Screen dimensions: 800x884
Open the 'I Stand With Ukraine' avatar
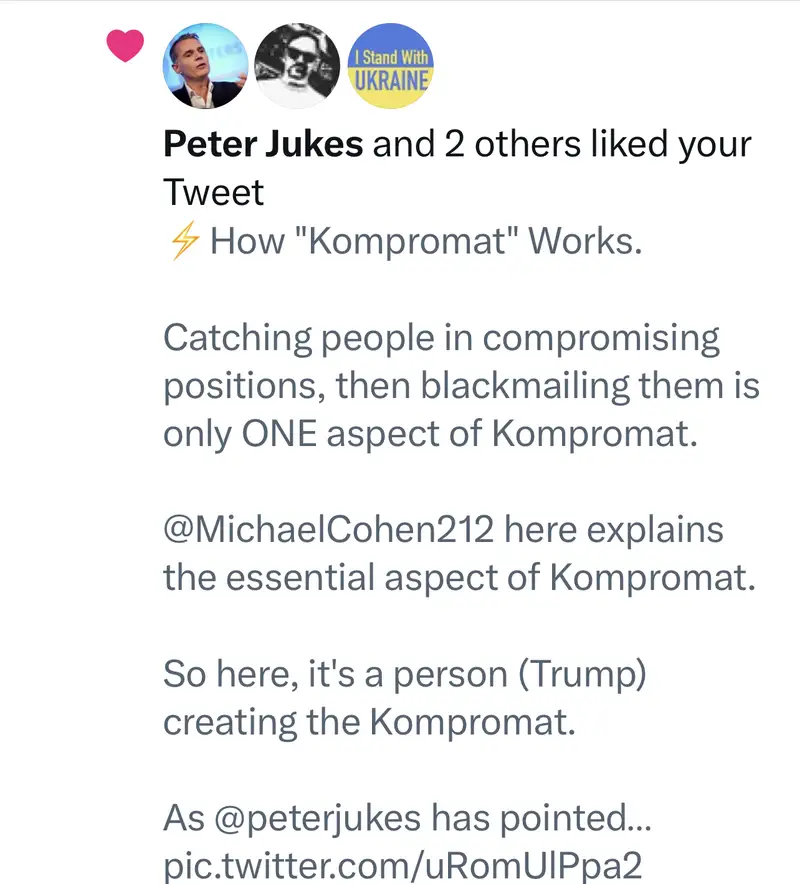click(389, 66)
